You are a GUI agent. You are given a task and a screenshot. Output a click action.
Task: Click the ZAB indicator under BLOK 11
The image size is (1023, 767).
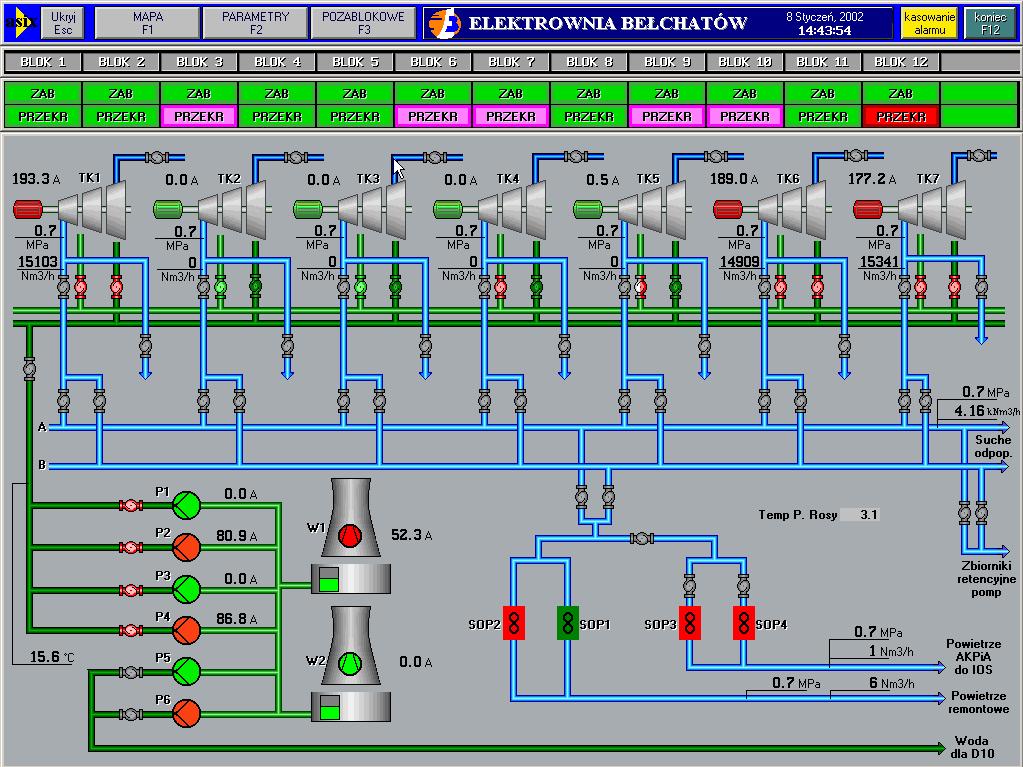pyautogui.click(x=822, y=93)
